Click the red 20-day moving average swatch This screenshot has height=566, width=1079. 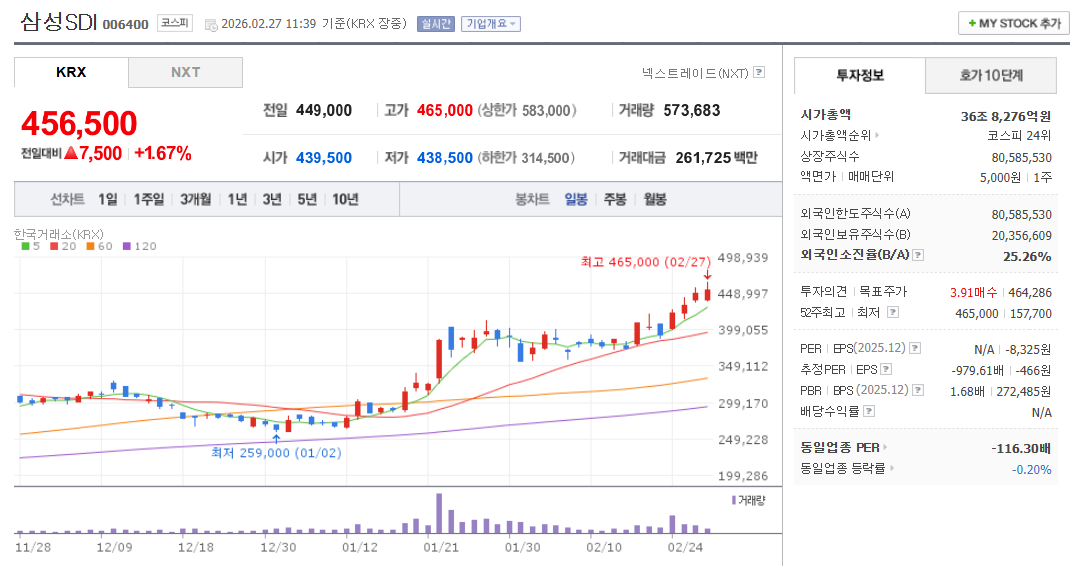coord(54,246)
